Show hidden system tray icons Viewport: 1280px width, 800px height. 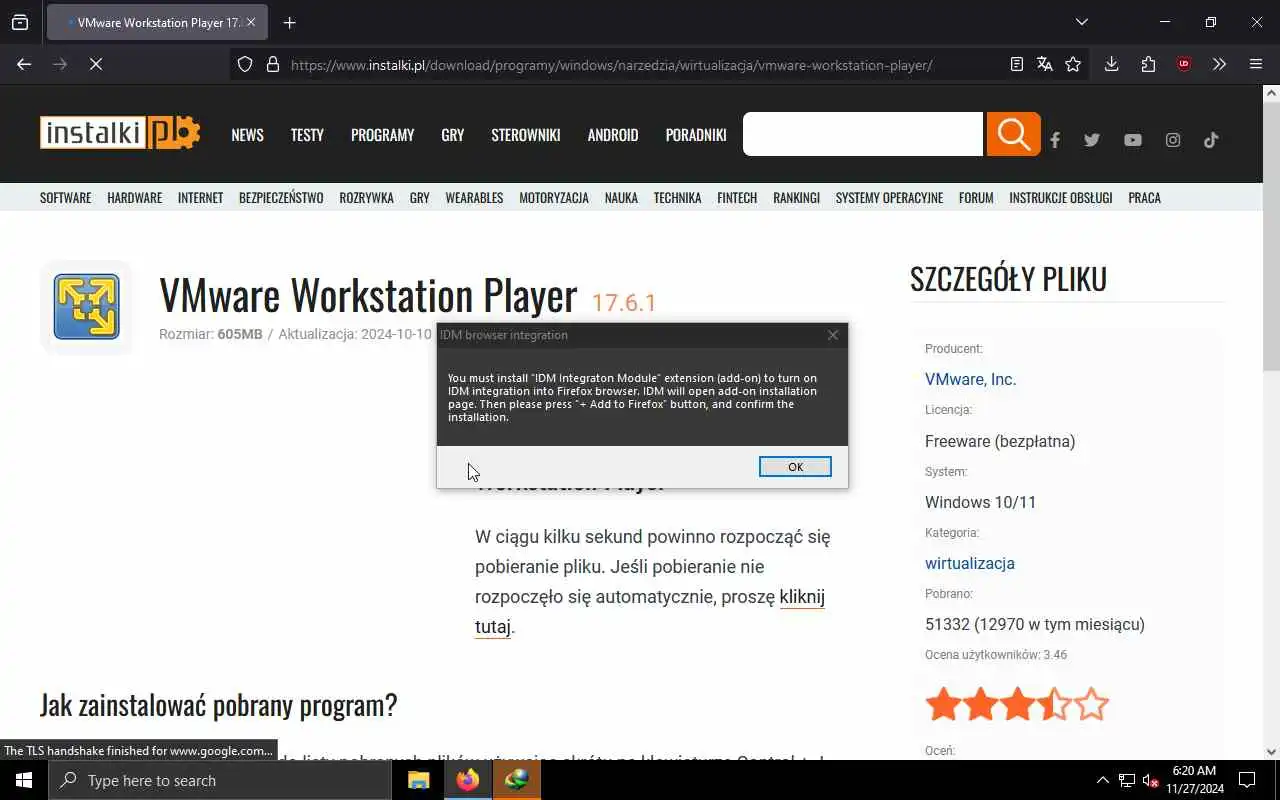coord(1102,780)
